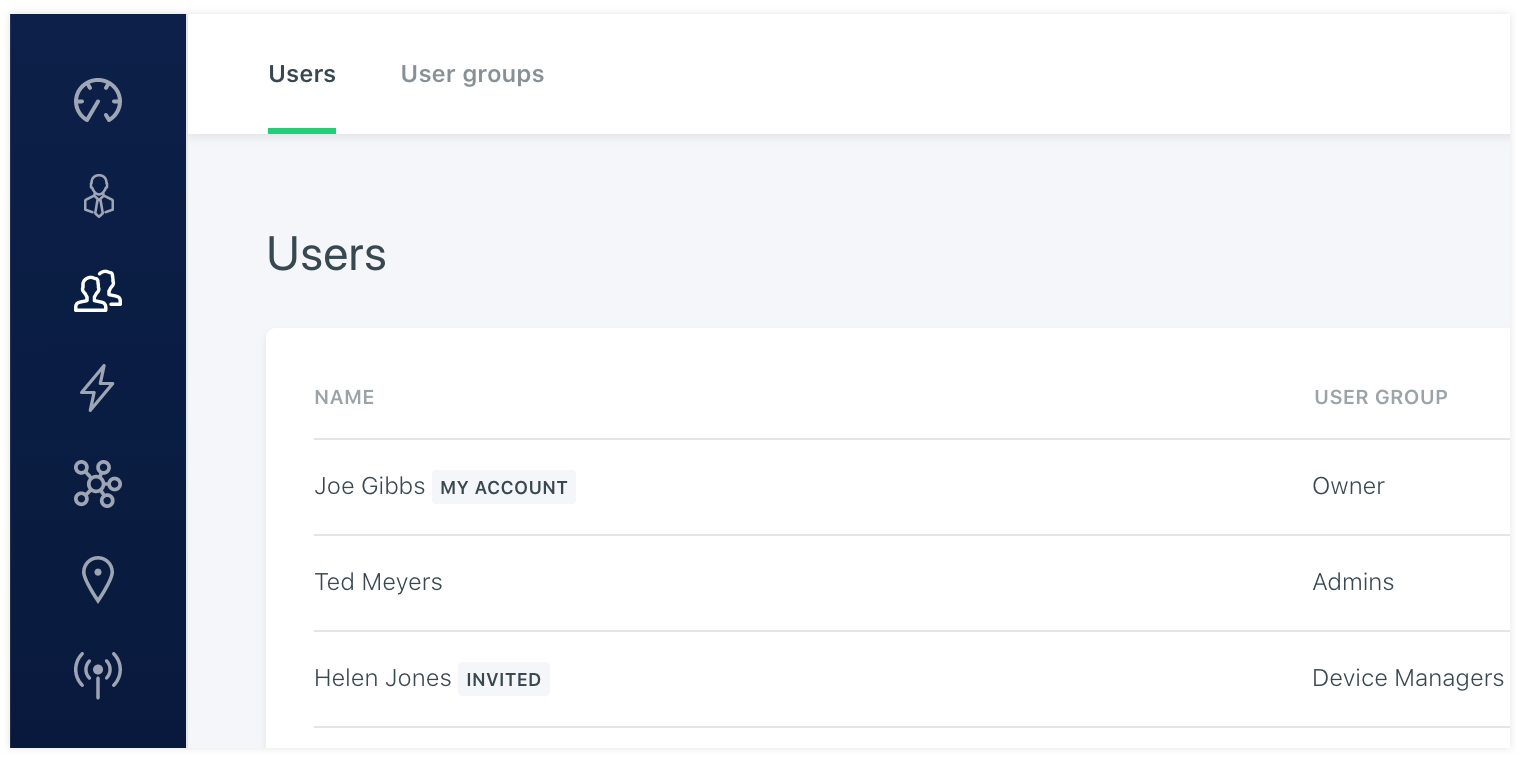Viewport: 1520px width, 760px height.
Task: Click the Owner user group cell
Action: click(1348, 487)
